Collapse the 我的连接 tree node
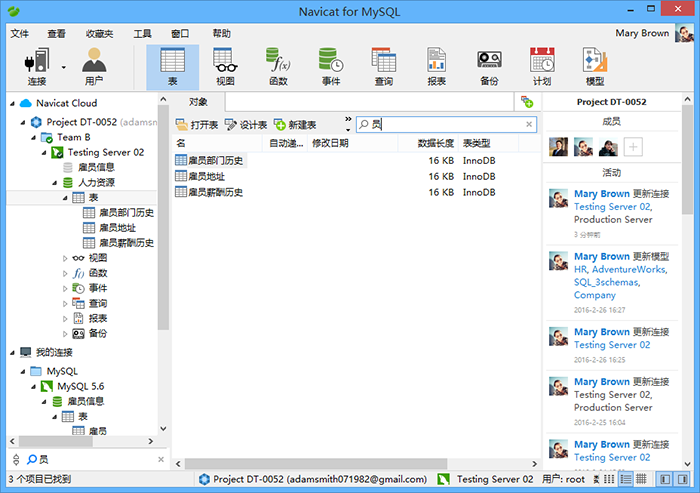Screen dimensions: 700x493 [12, 353]
